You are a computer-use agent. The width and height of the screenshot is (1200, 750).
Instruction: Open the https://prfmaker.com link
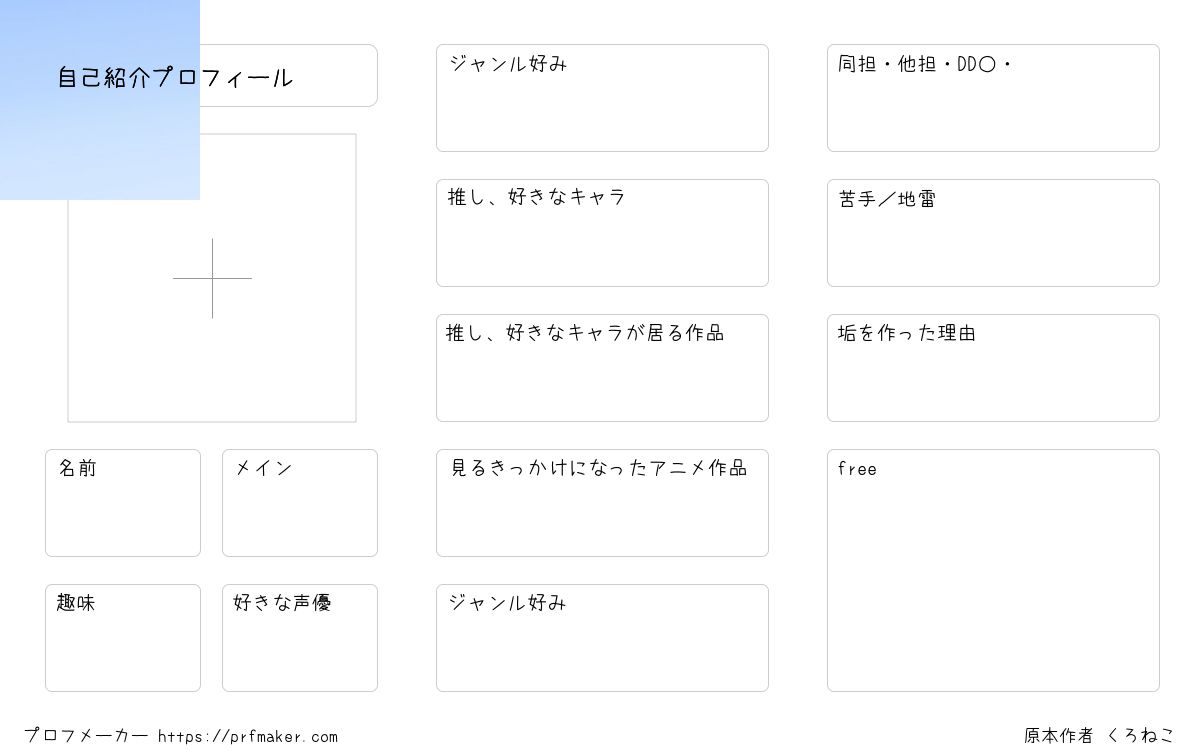point(248,737)
